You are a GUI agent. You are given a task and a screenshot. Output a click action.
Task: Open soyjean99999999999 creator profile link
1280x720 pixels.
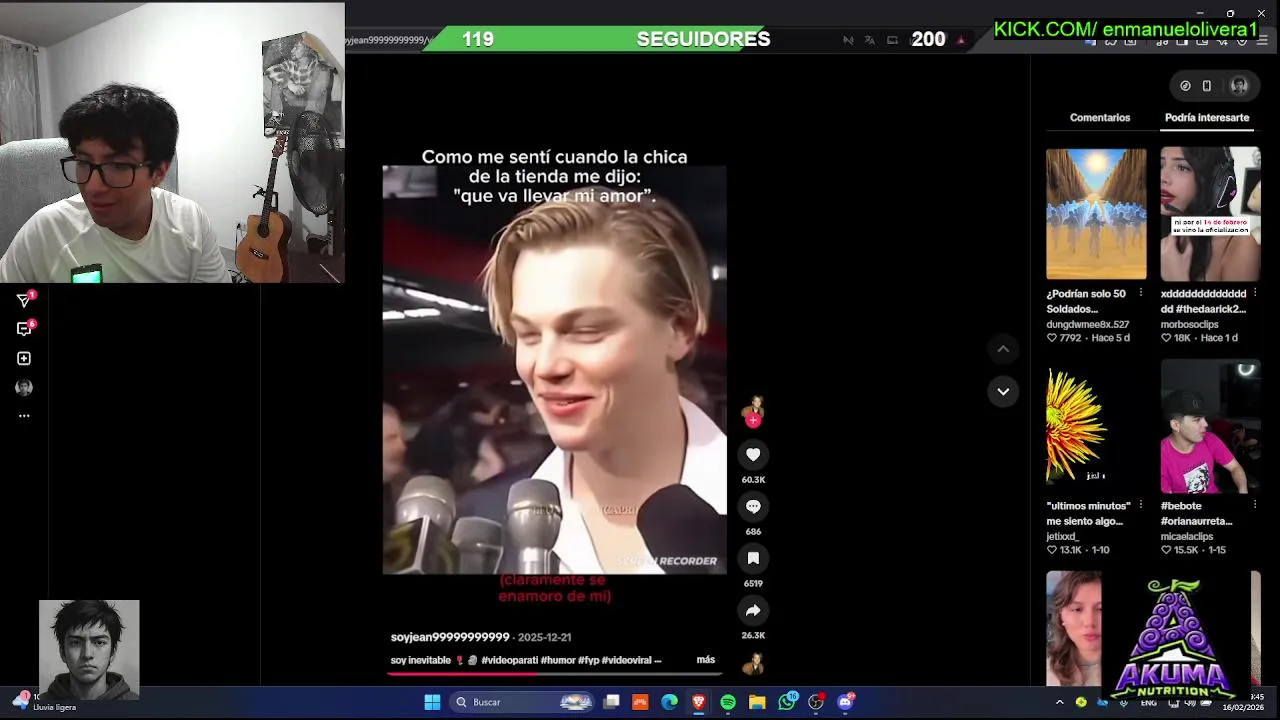[x=450, y=637]
